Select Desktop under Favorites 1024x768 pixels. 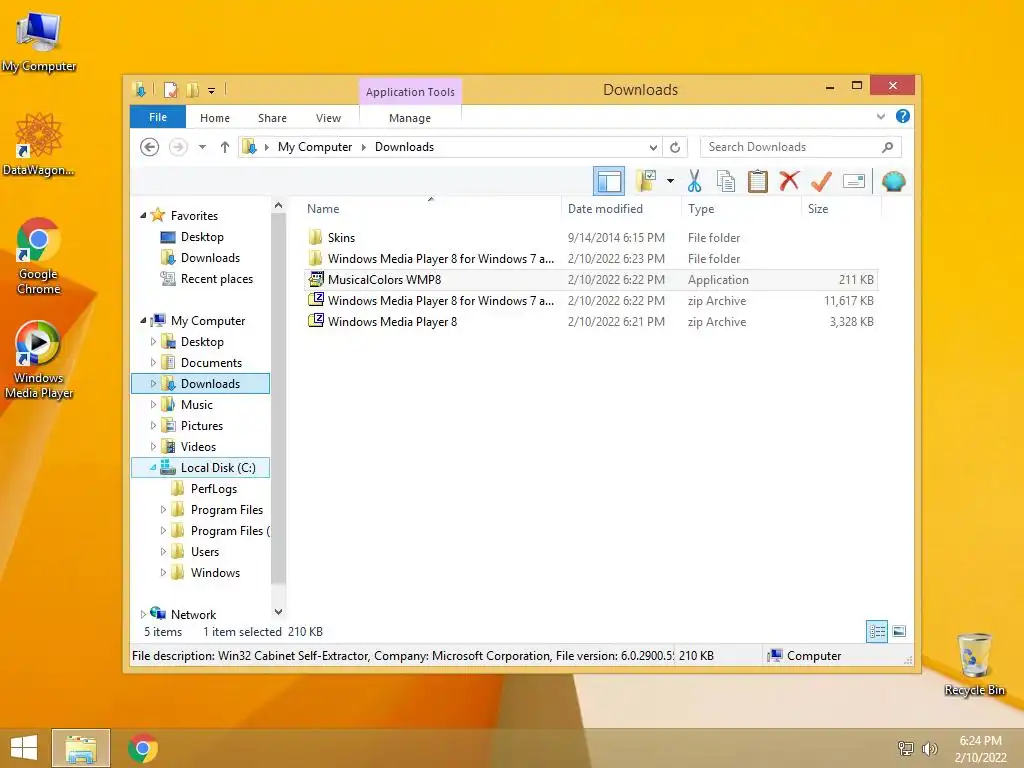202,236
